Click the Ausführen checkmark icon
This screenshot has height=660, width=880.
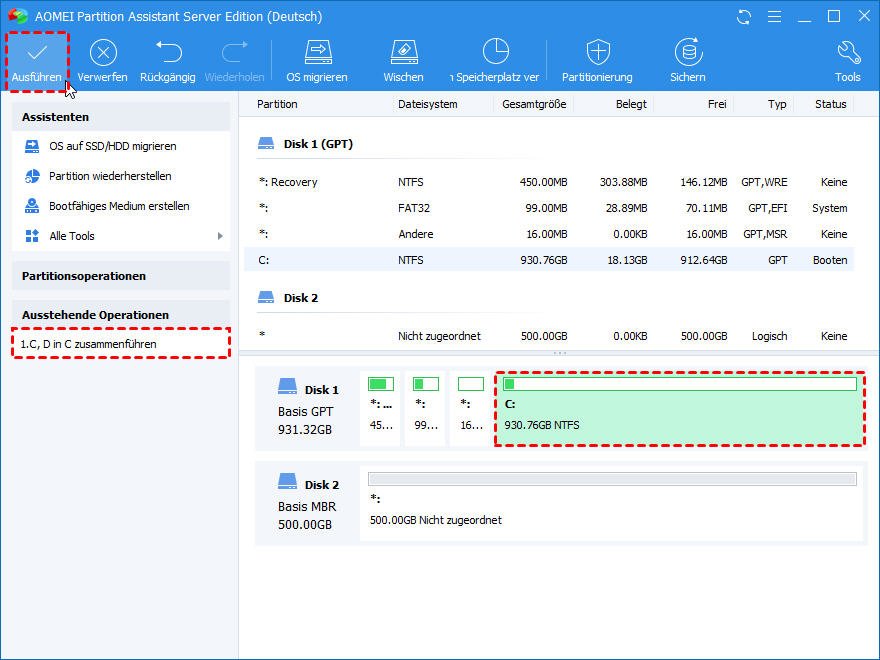(x=37, y=53)
